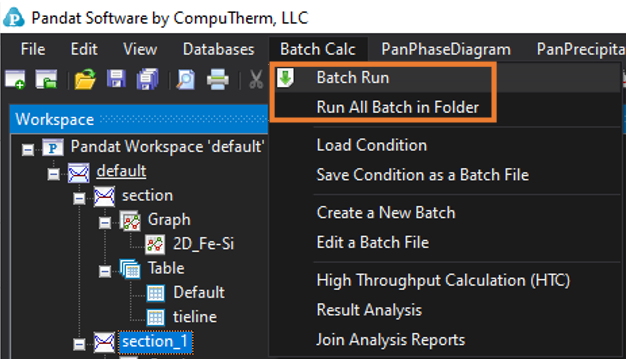Click the open folder toolbar icon
The image size is (628, 361).
85,79
